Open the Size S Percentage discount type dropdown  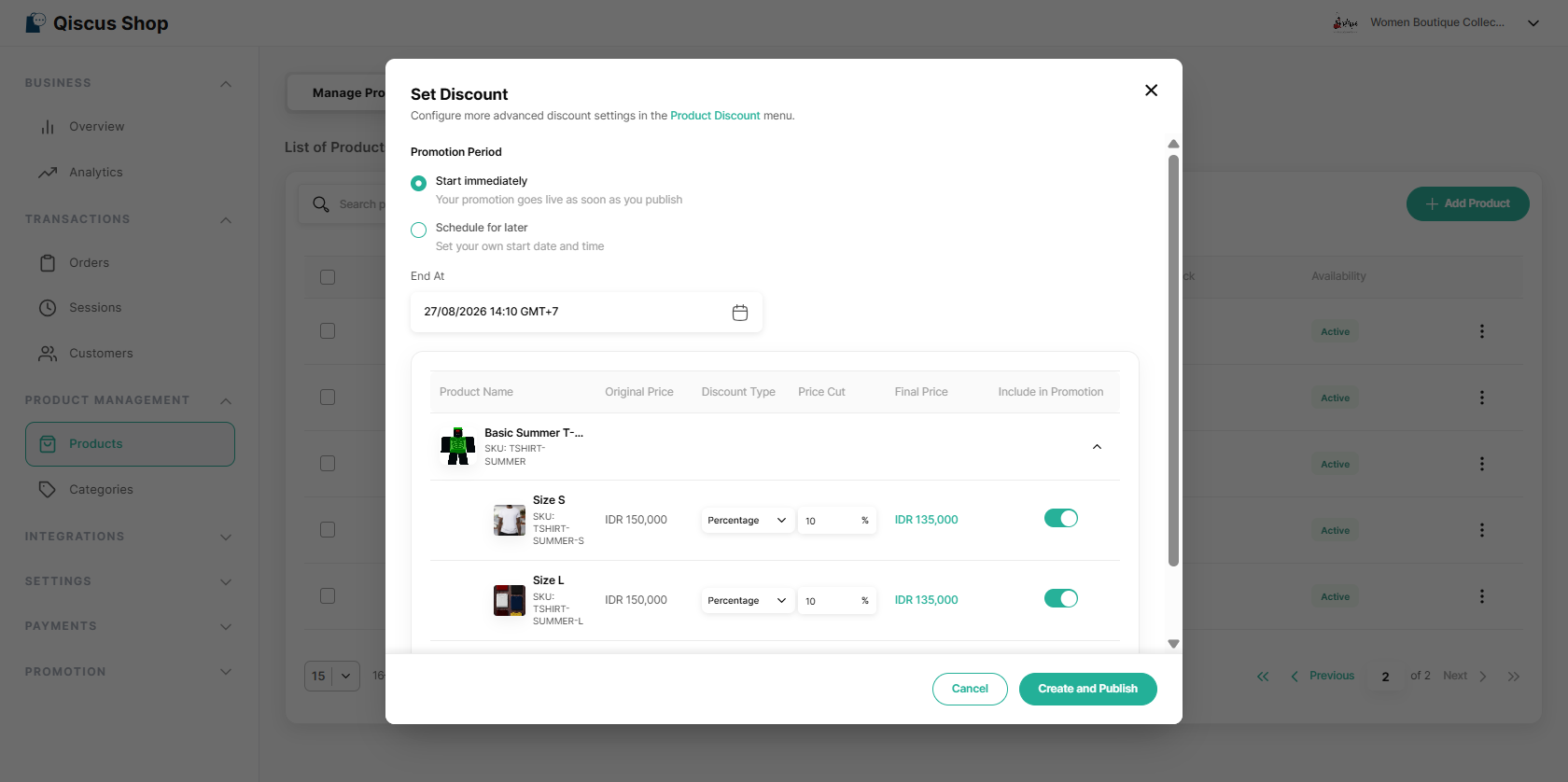(748, 521)
